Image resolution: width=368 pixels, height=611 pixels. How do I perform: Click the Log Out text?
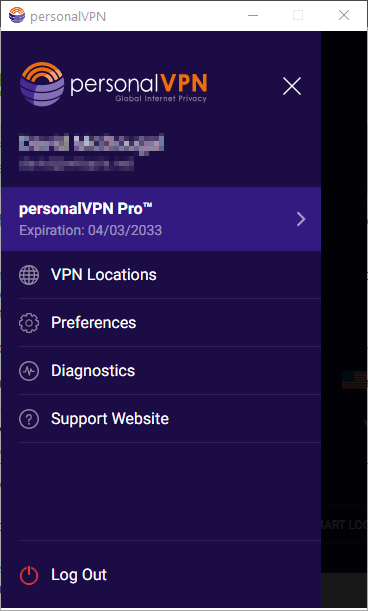79,575
